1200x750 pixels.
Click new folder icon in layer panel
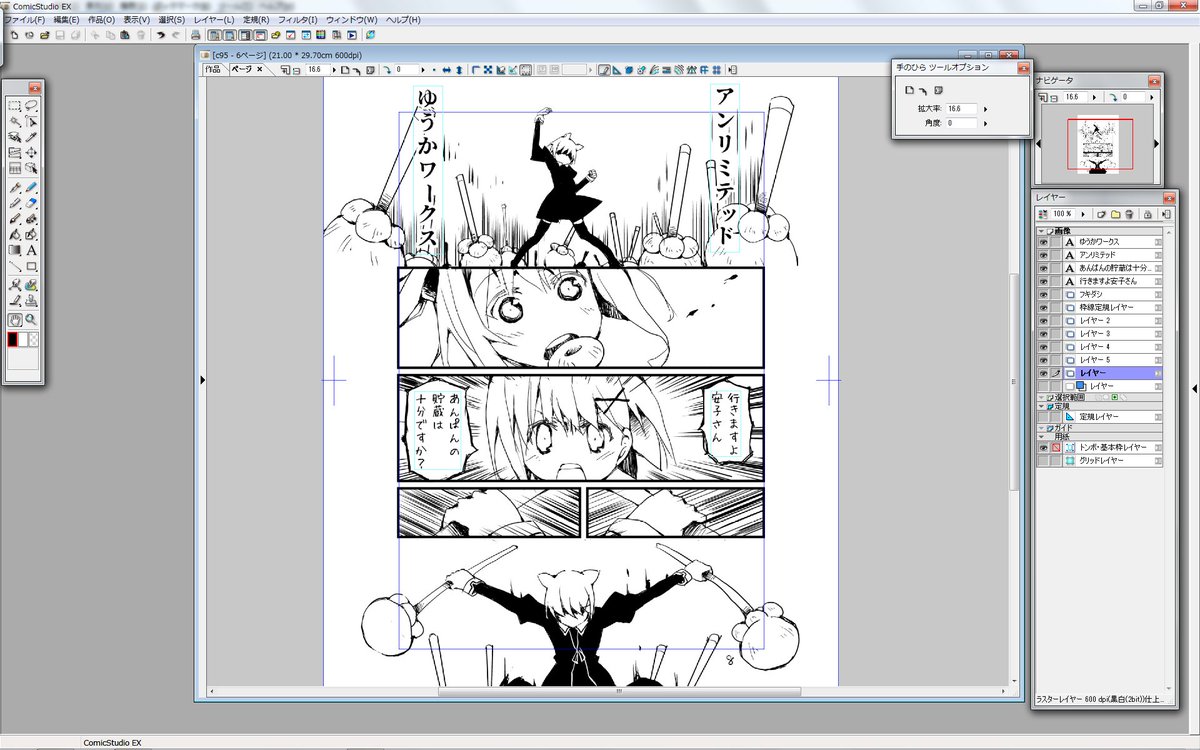point(1115,214)
